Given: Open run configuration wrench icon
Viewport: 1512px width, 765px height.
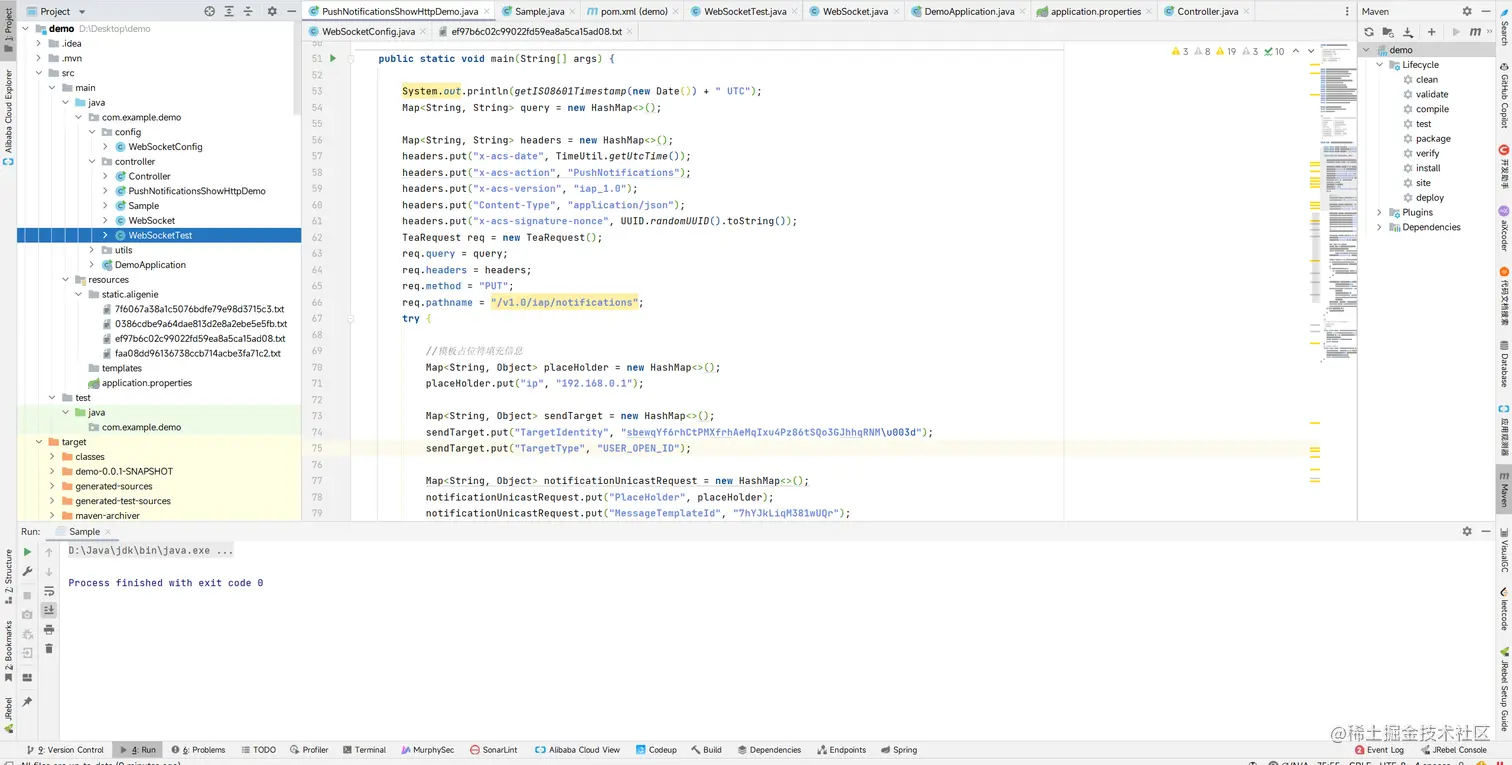Looking at the screenshot, I should coord(27,572).
